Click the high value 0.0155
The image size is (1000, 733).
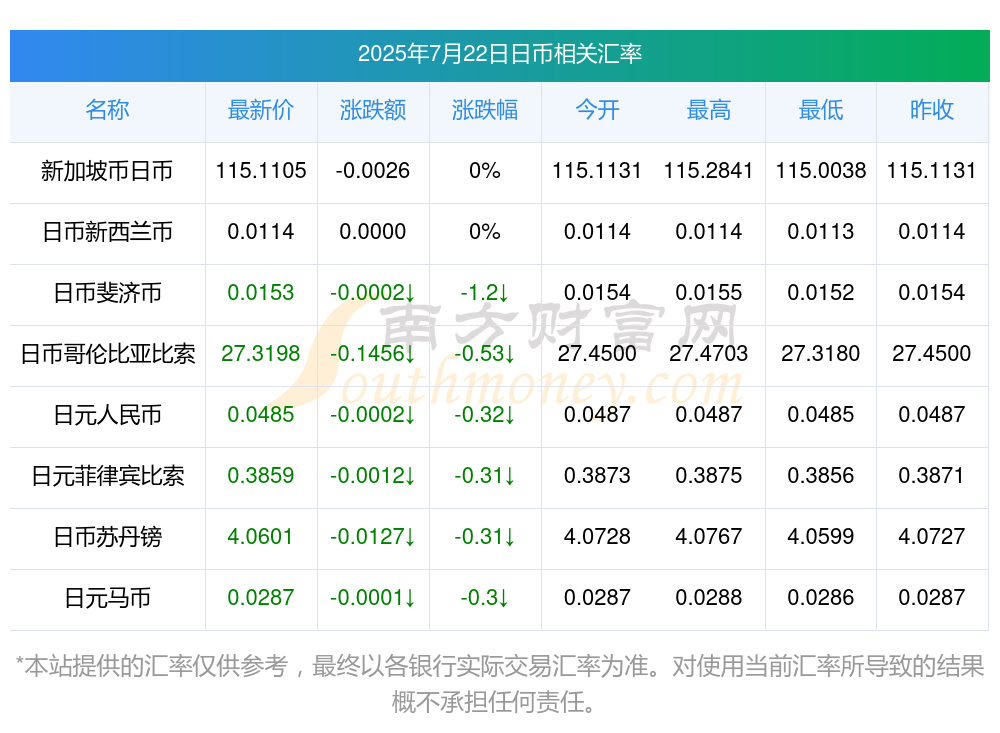[x=709, y=292]
